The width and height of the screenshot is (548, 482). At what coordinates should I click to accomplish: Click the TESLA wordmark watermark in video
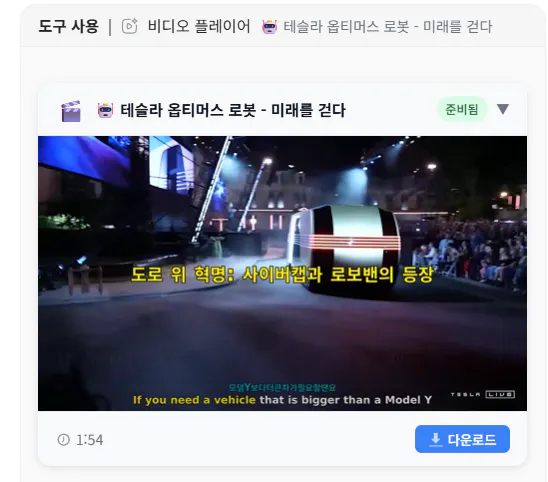click(x=465, y=394)
